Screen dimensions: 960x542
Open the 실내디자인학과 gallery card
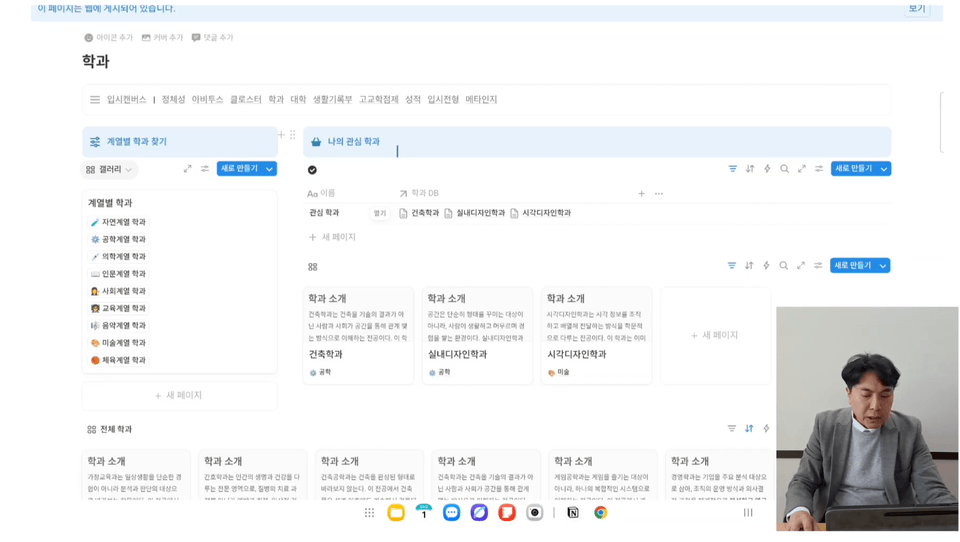pyautogui.click(x=478, y=336)
